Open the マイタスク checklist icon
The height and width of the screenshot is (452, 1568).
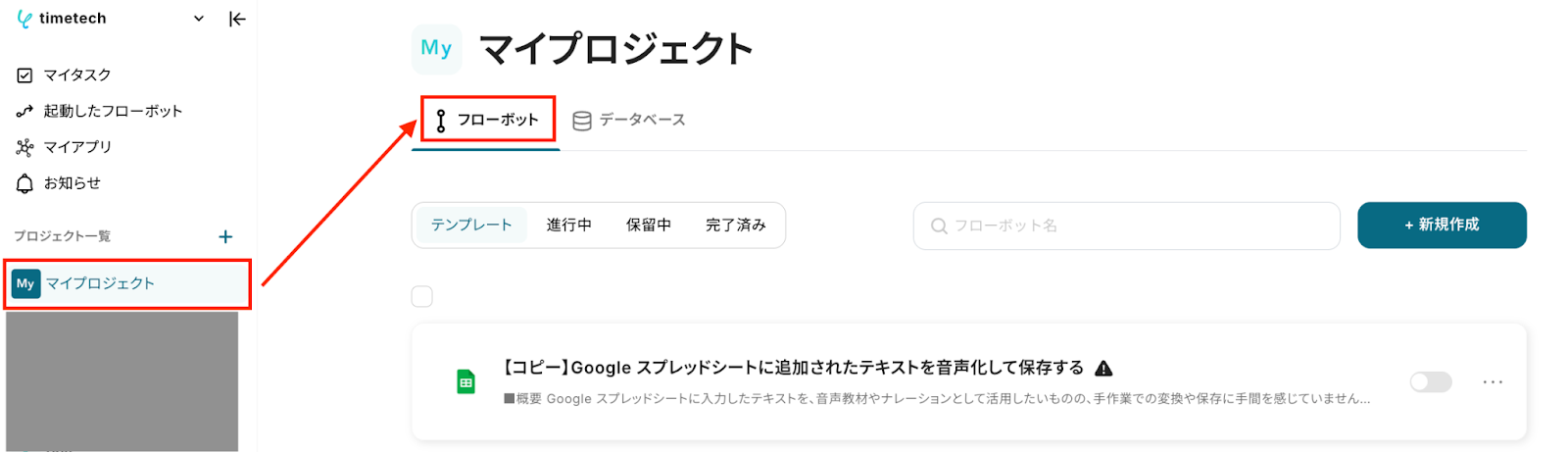click(x=25, y=75)
